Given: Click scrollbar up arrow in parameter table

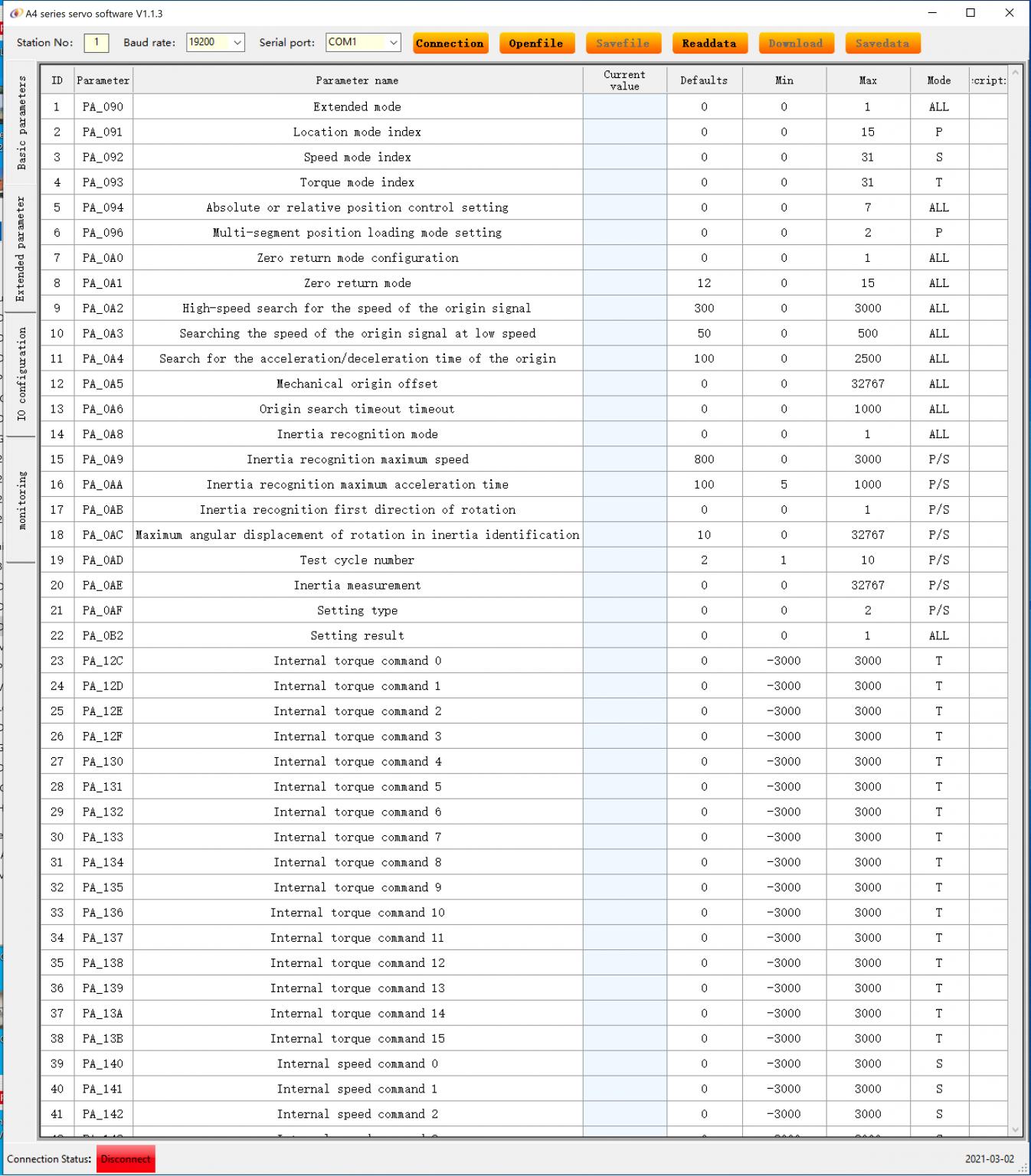Looking at the screenshot, I should coord(1016,73).
